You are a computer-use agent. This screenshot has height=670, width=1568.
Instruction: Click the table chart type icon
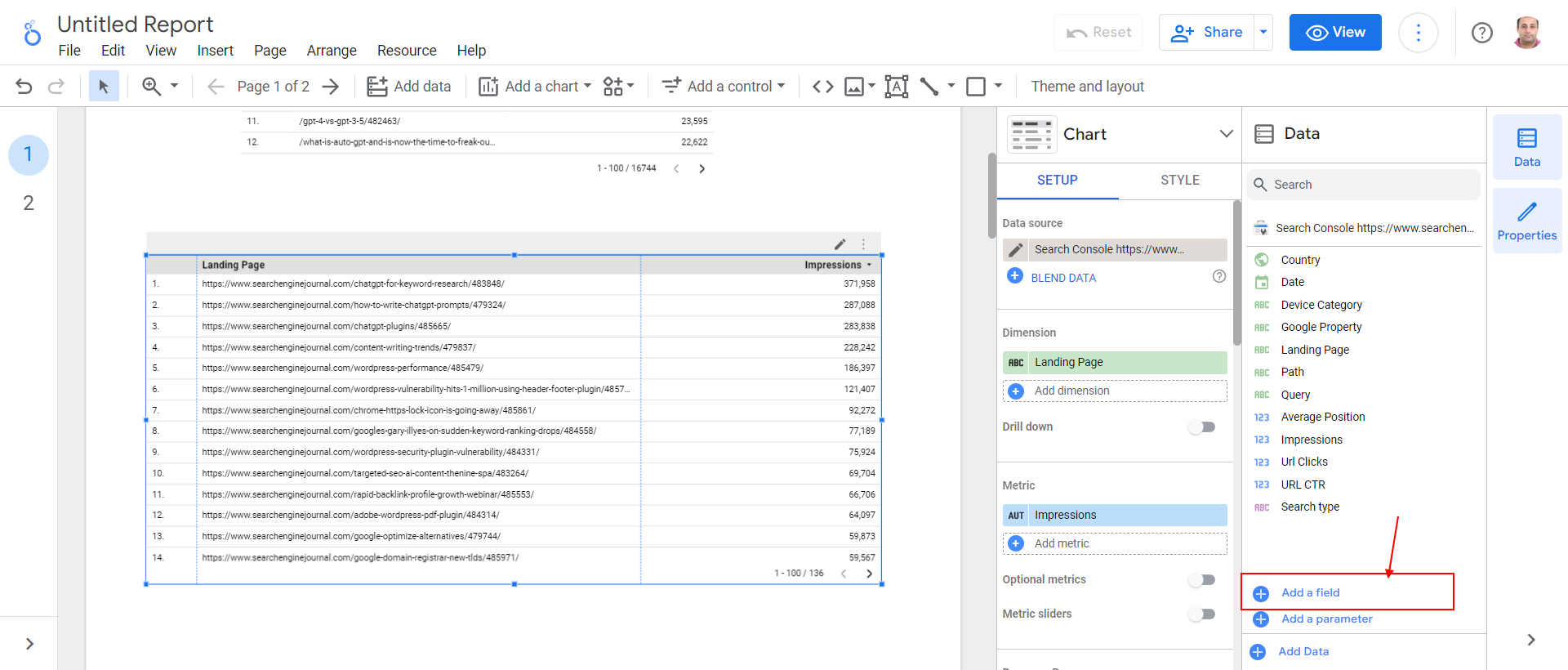pyautogui.click(x=1031, y=134)
